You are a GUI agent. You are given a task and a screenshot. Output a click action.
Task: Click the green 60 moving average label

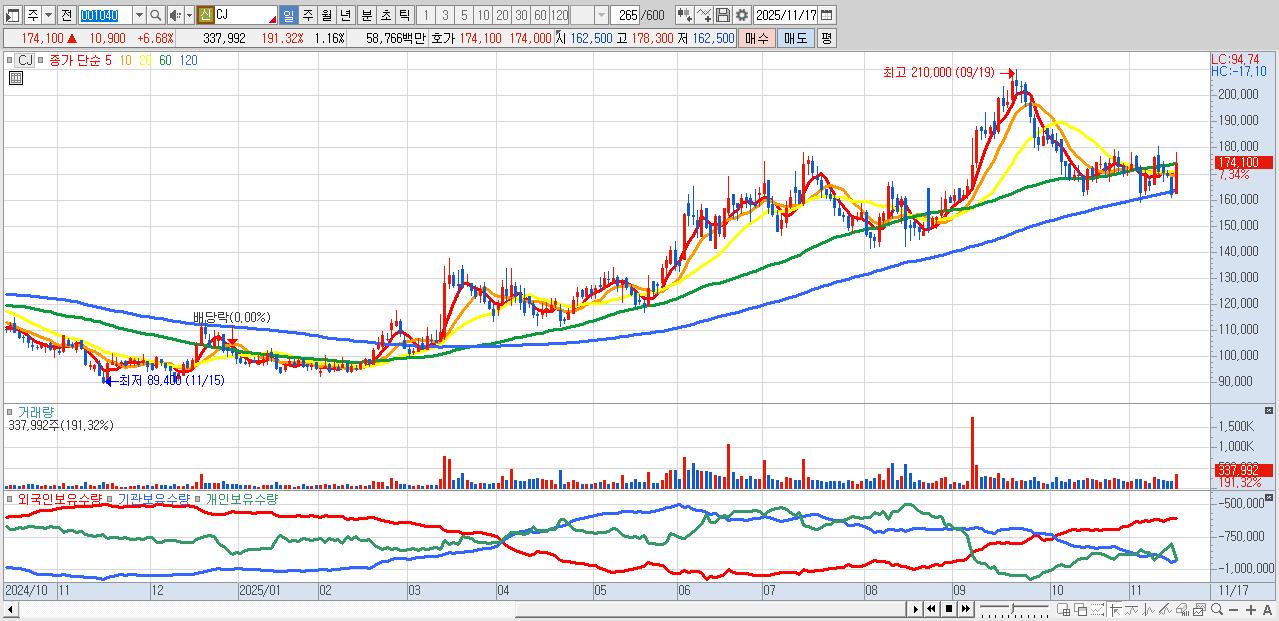pyautogui.click(x=165, y=60)
